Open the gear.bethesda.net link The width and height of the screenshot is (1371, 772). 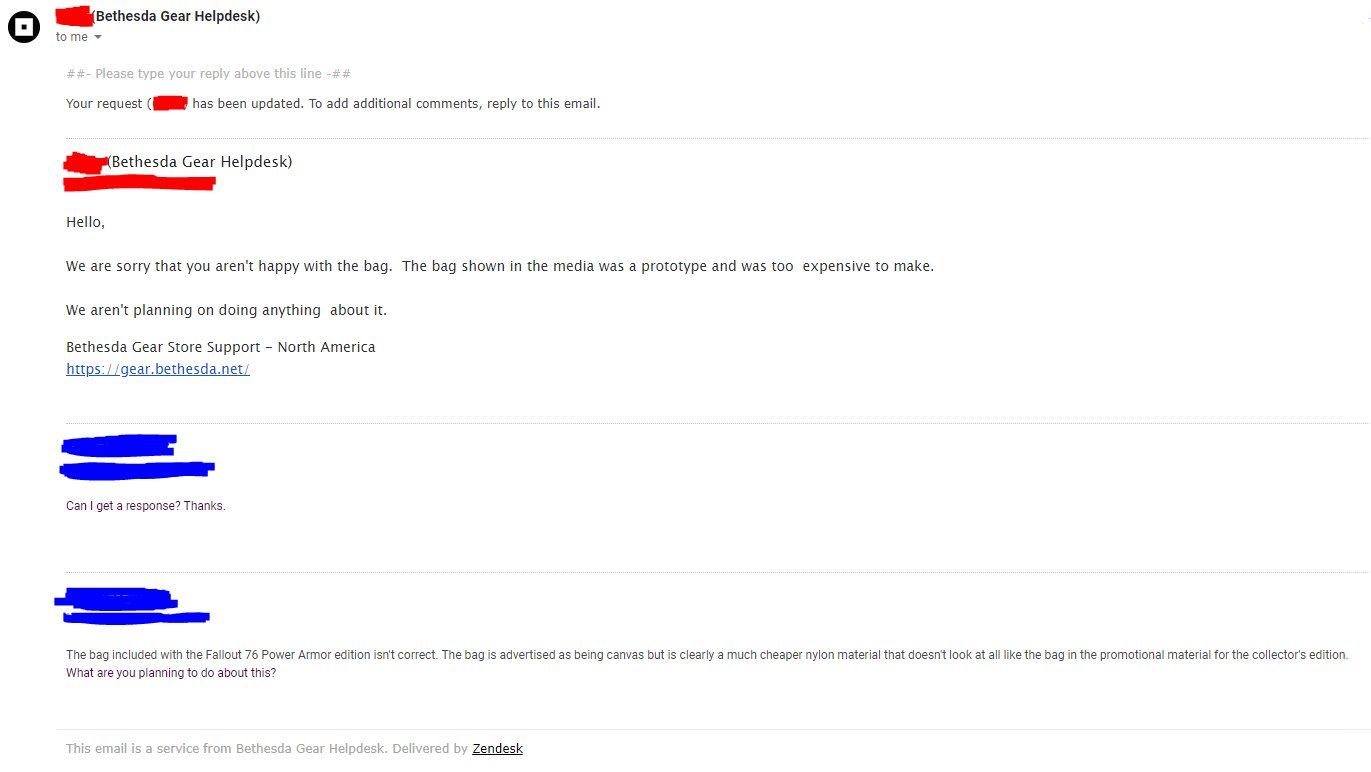click(x=157, y=369)
